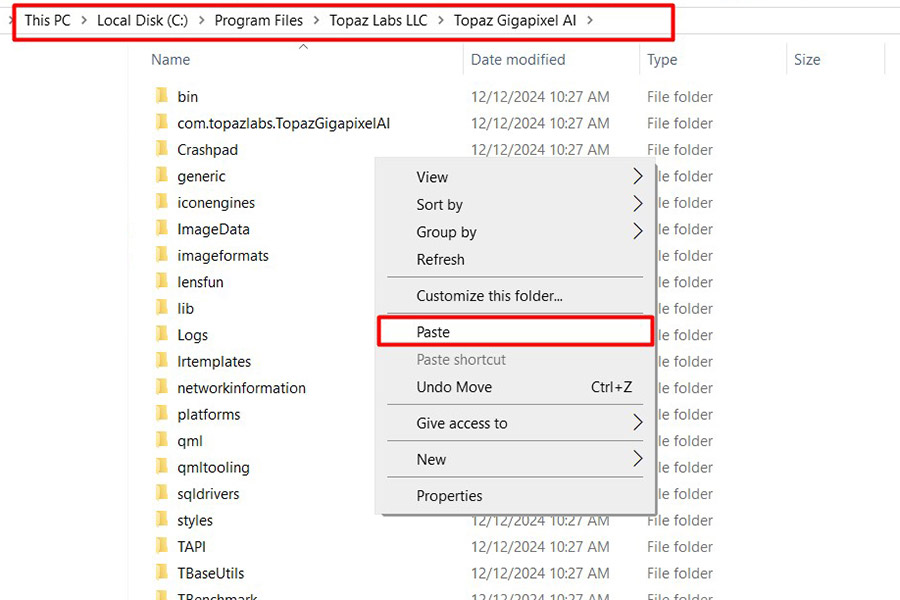Image resolution: width=900 pixels, height=600 pixels.
Task: Expand the chevron after Program Files
Action: click(316, 21)
